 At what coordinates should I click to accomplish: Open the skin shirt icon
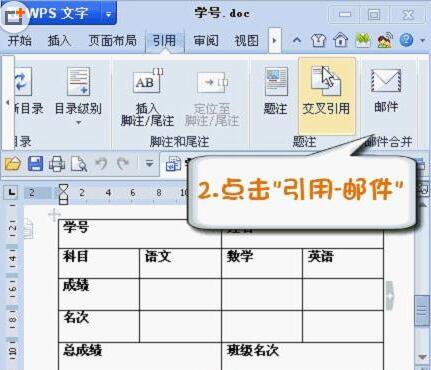point(318,41)
